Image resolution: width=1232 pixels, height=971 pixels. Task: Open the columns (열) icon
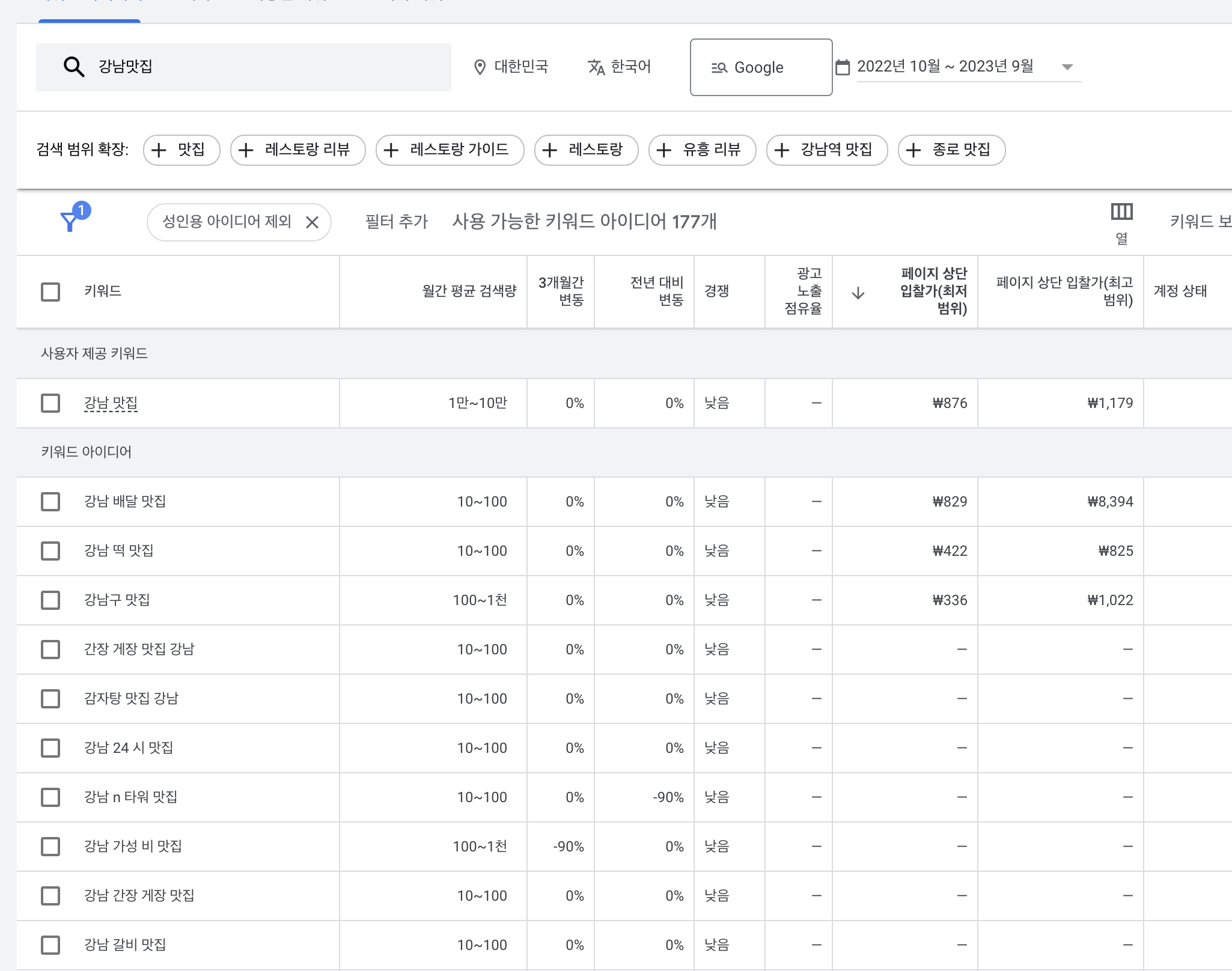(x=1121, y=212)
